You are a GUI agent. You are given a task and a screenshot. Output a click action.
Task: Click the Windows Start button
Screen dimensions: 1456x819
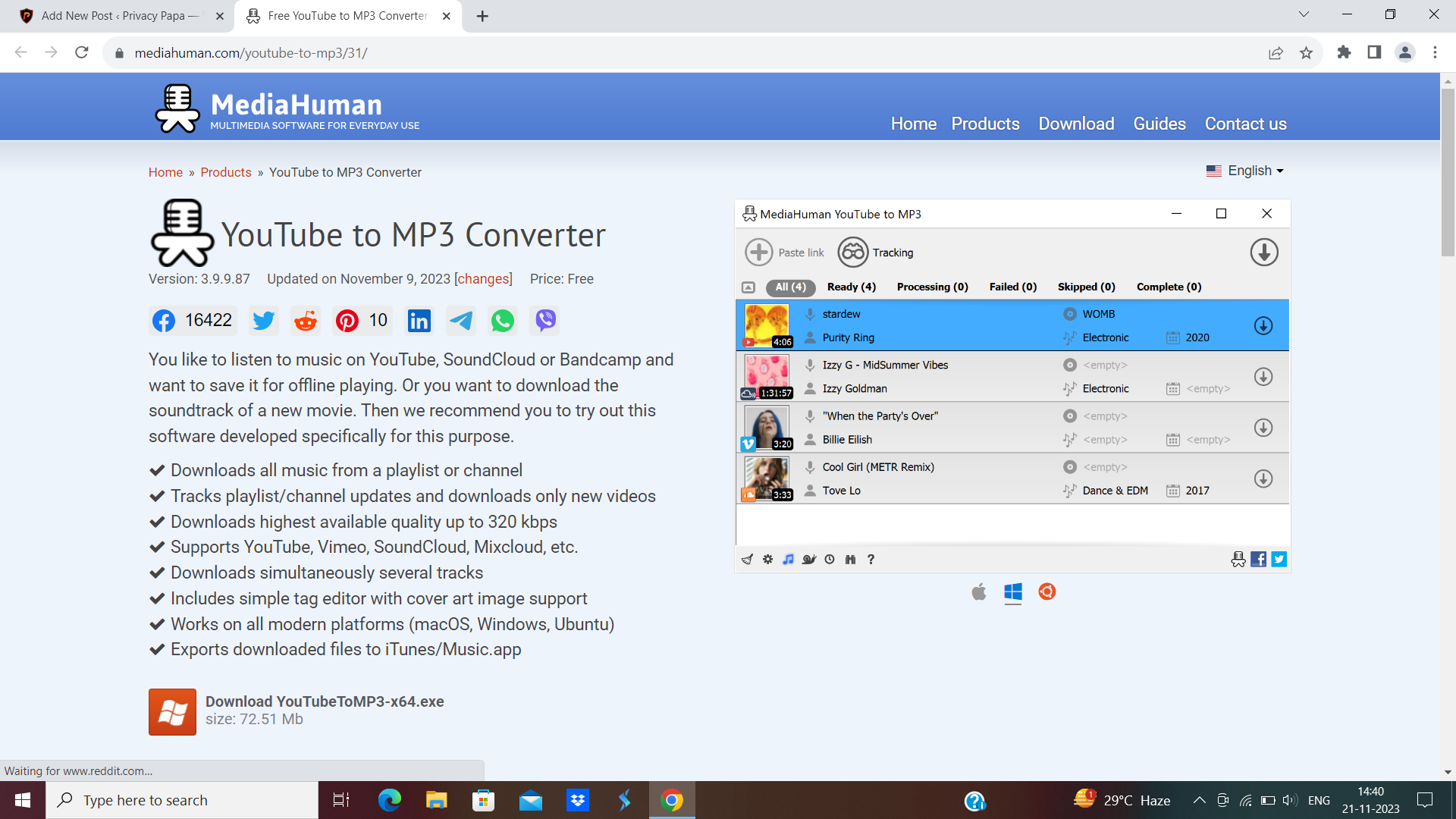click(x=23, y=800)
